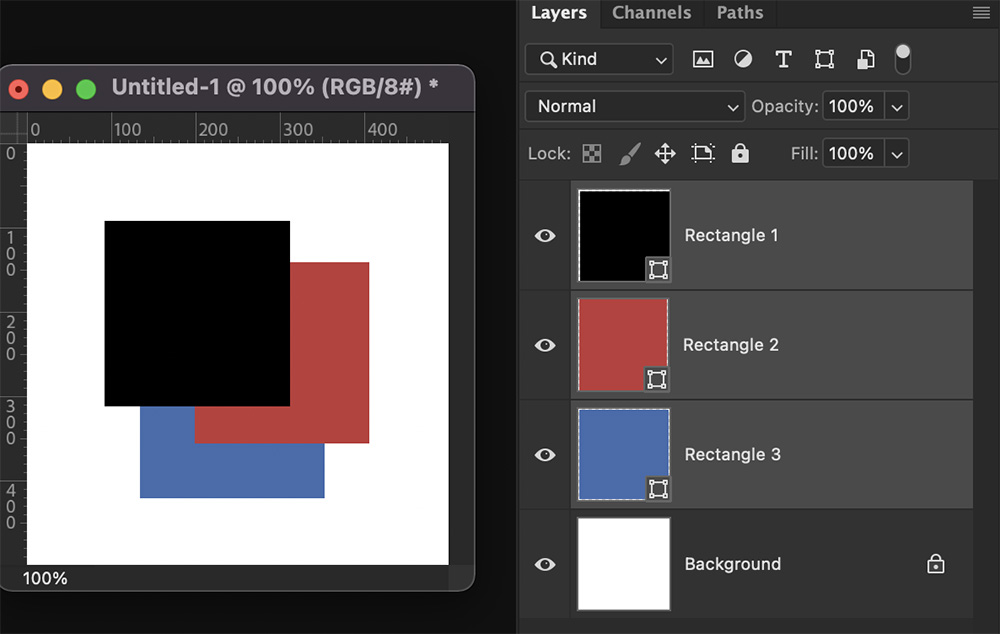Click the 100% zoom field in status bar

(45, 579)
